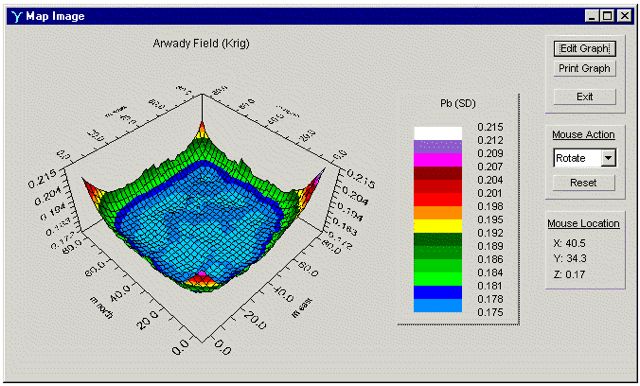640x386 pixels.
Task: Click the magenta peak at surface front corner
Action: pos(202,274)
